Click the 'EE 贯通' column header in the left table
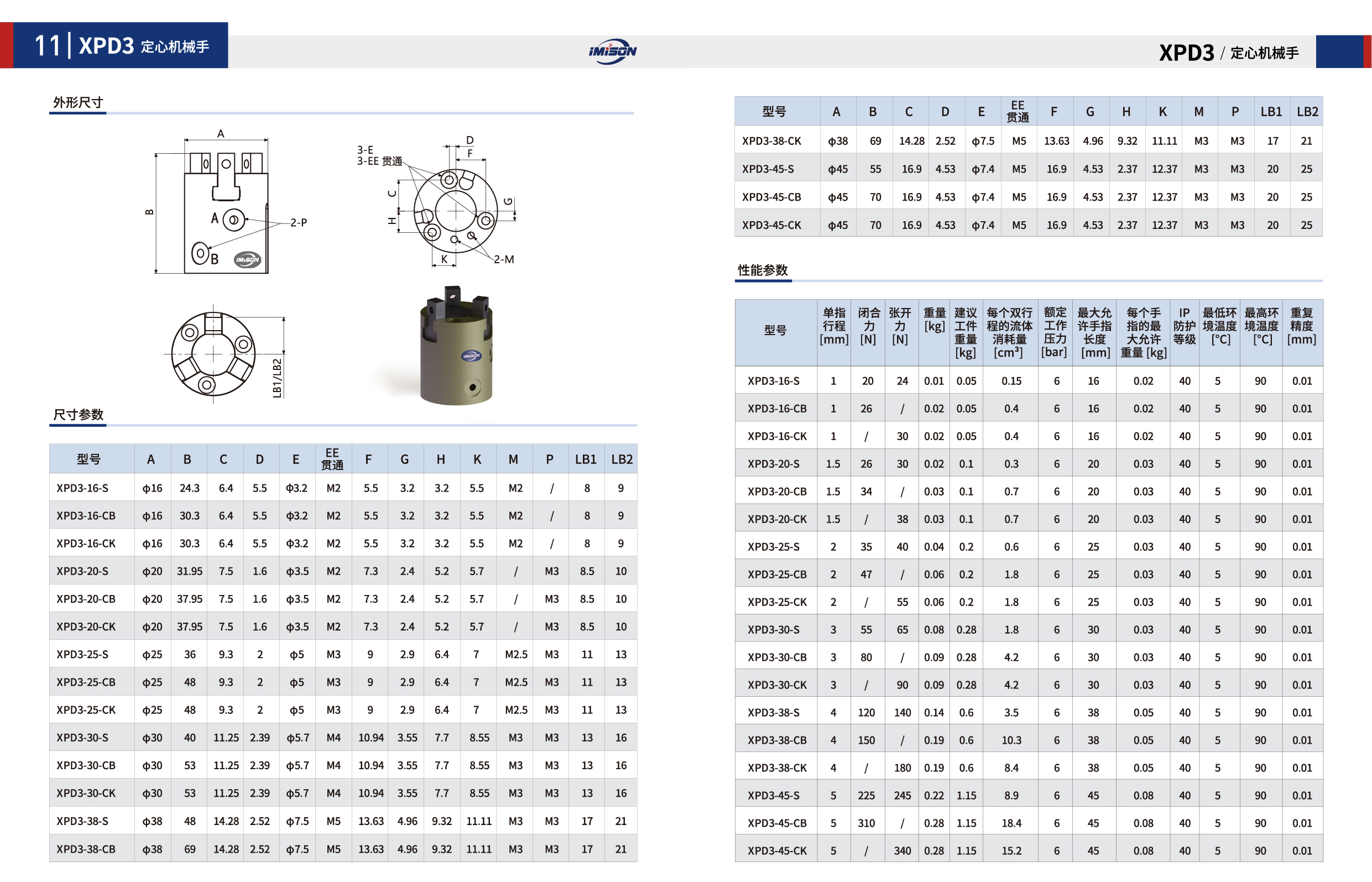Screen dimensions: 1372x882 tap(332, 459)
